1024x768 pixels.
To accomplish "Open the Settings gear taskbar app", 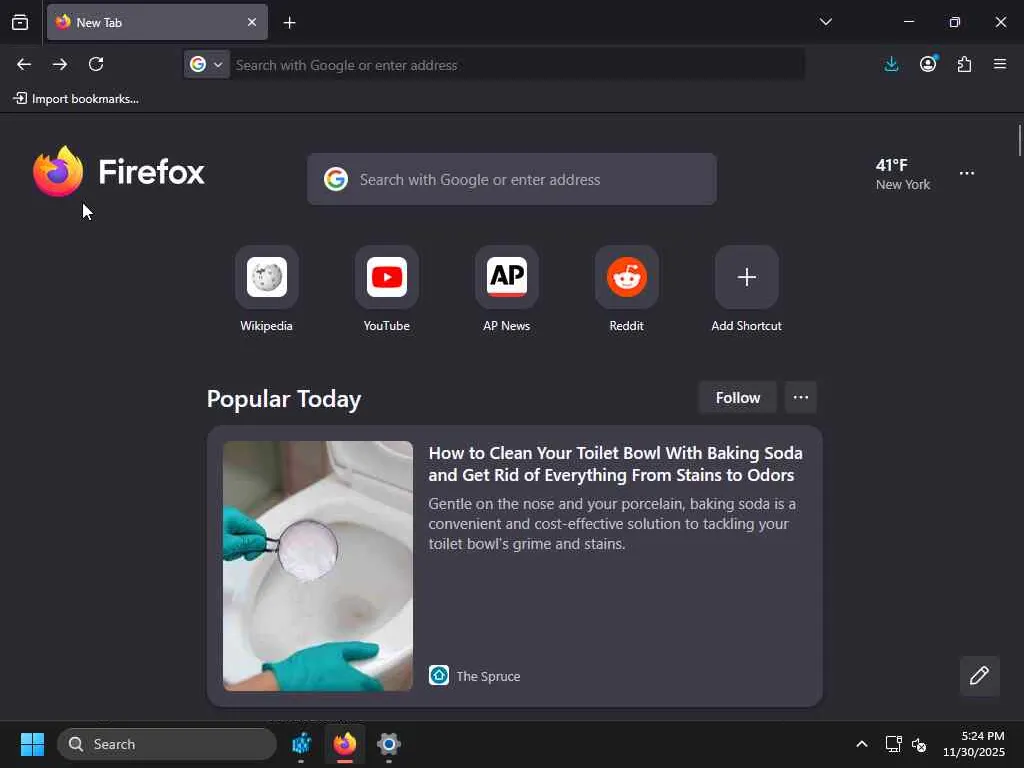I will 389,744.
